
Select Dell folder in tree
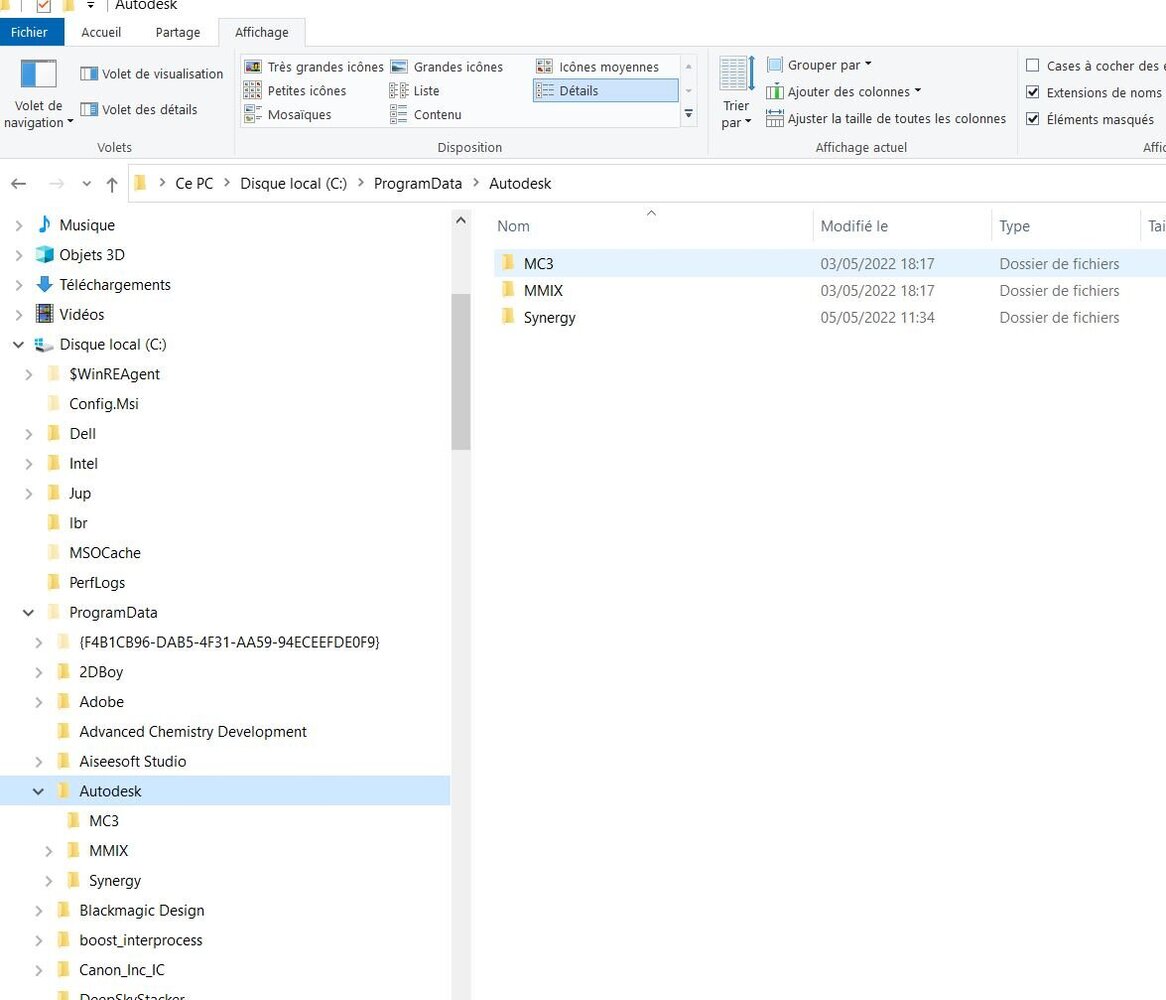(x=83, y=433)
